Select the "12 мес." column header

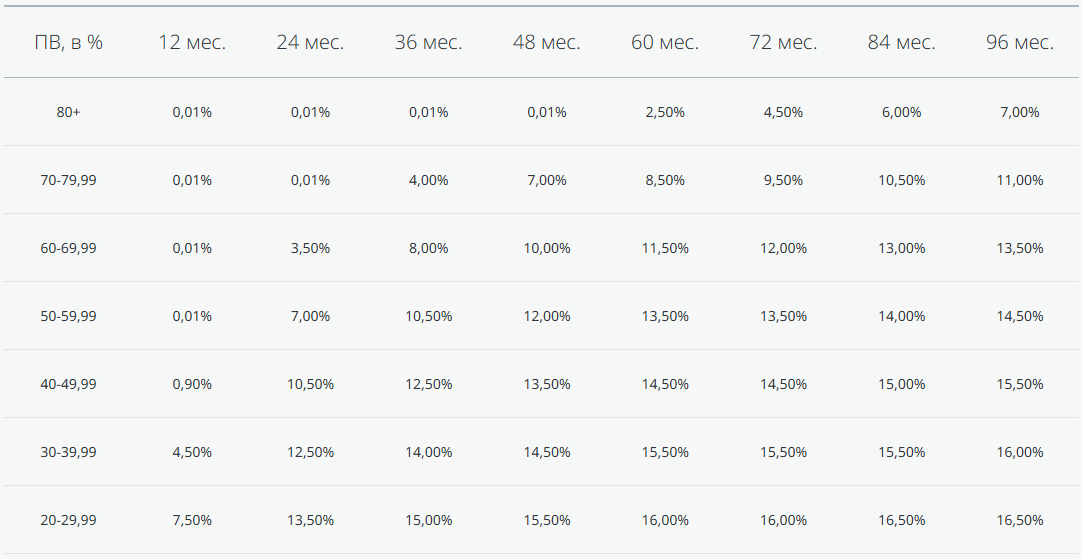192,43
